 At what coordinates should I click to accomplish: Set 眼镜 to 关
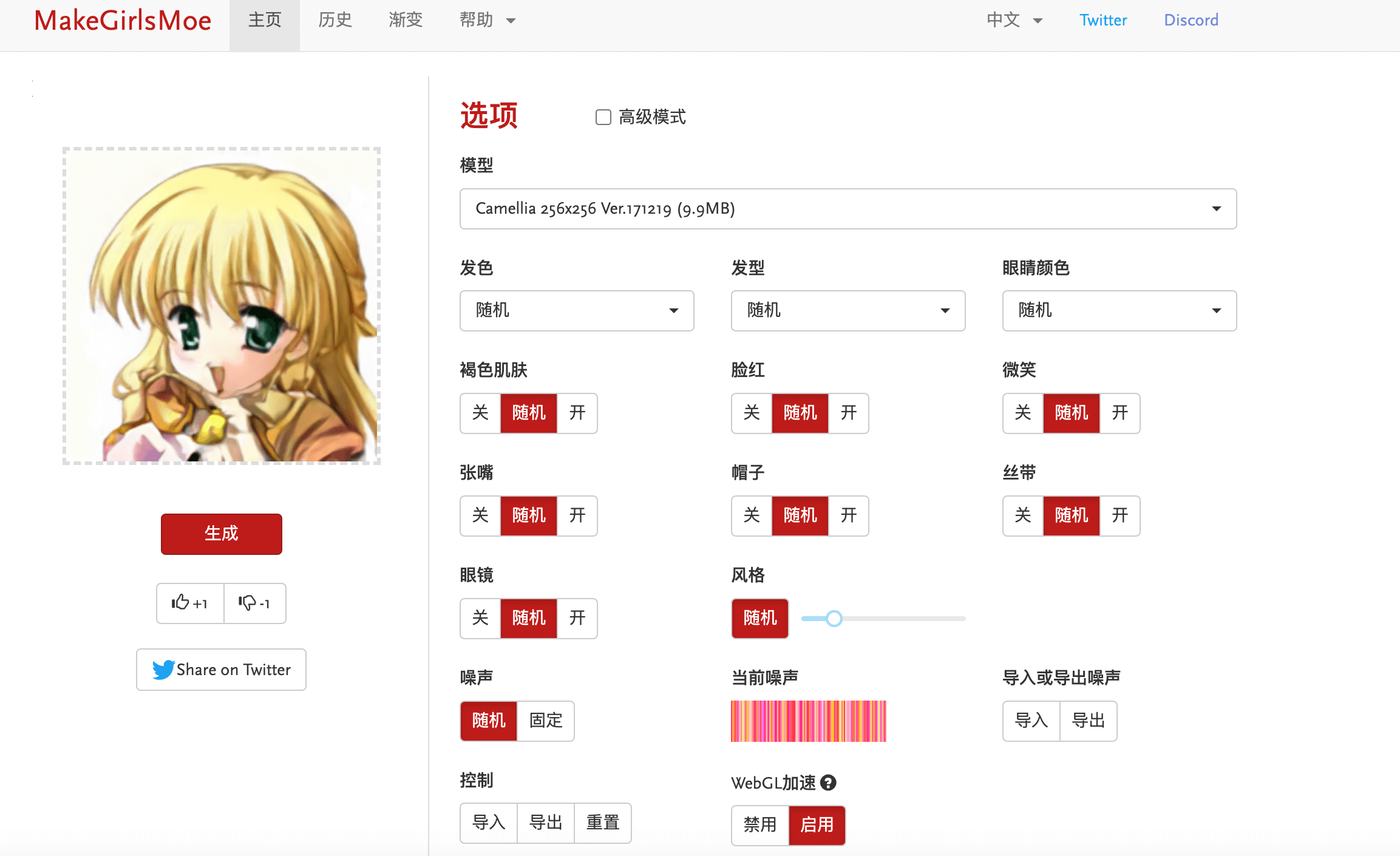pyautogui.click(x=480, y=619)
